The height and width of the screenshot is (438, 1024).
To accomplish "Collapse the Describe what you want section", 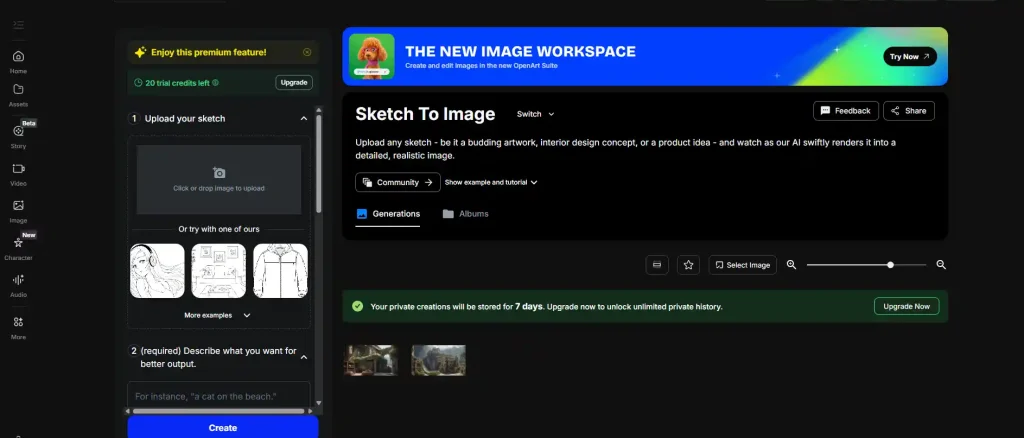I will coord(304,357).
